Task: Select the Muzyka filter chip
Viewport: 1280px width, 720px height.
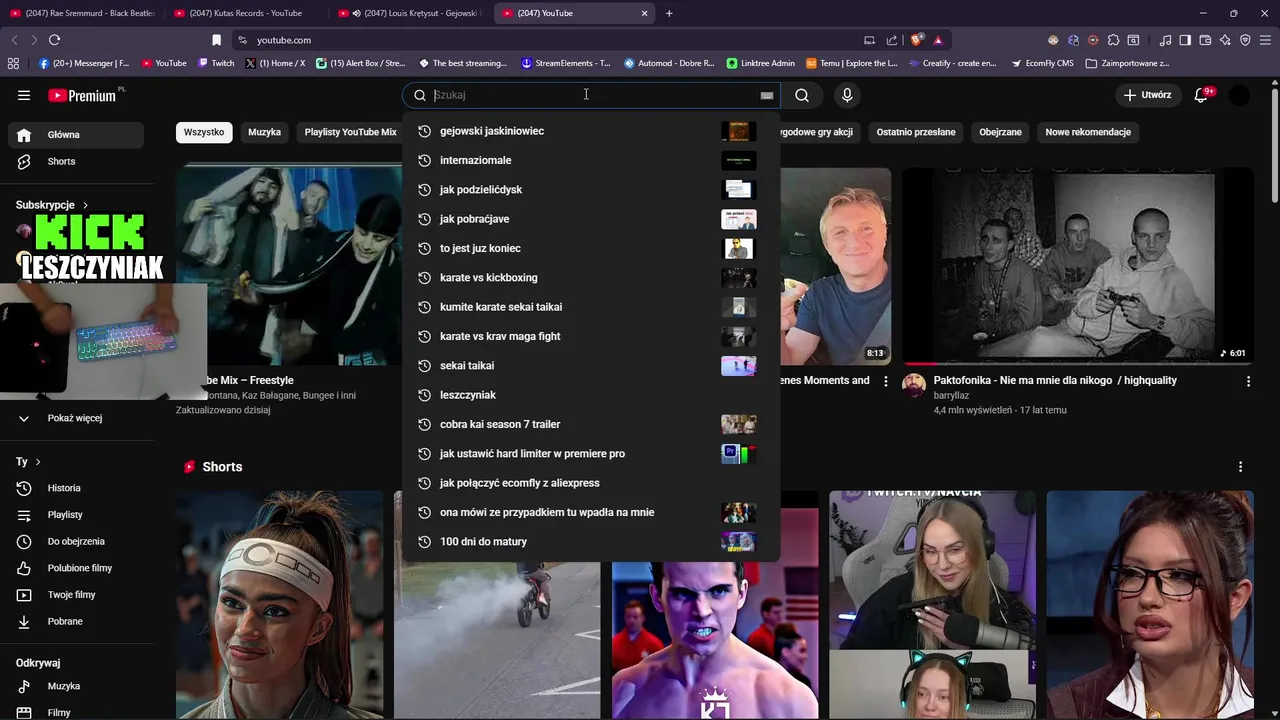Action: pyautogui.click(x=264, y=132)
